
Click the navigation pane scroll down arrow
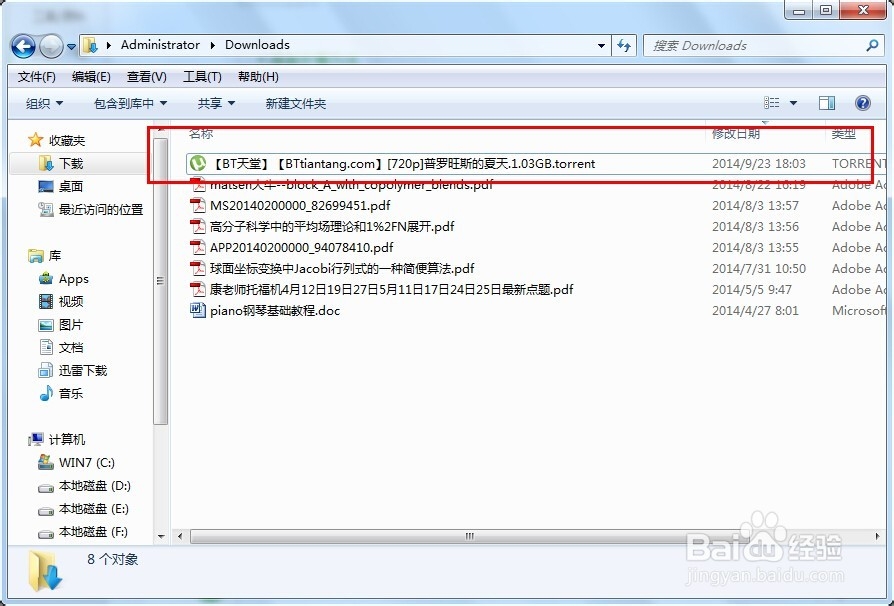point(161,536)
